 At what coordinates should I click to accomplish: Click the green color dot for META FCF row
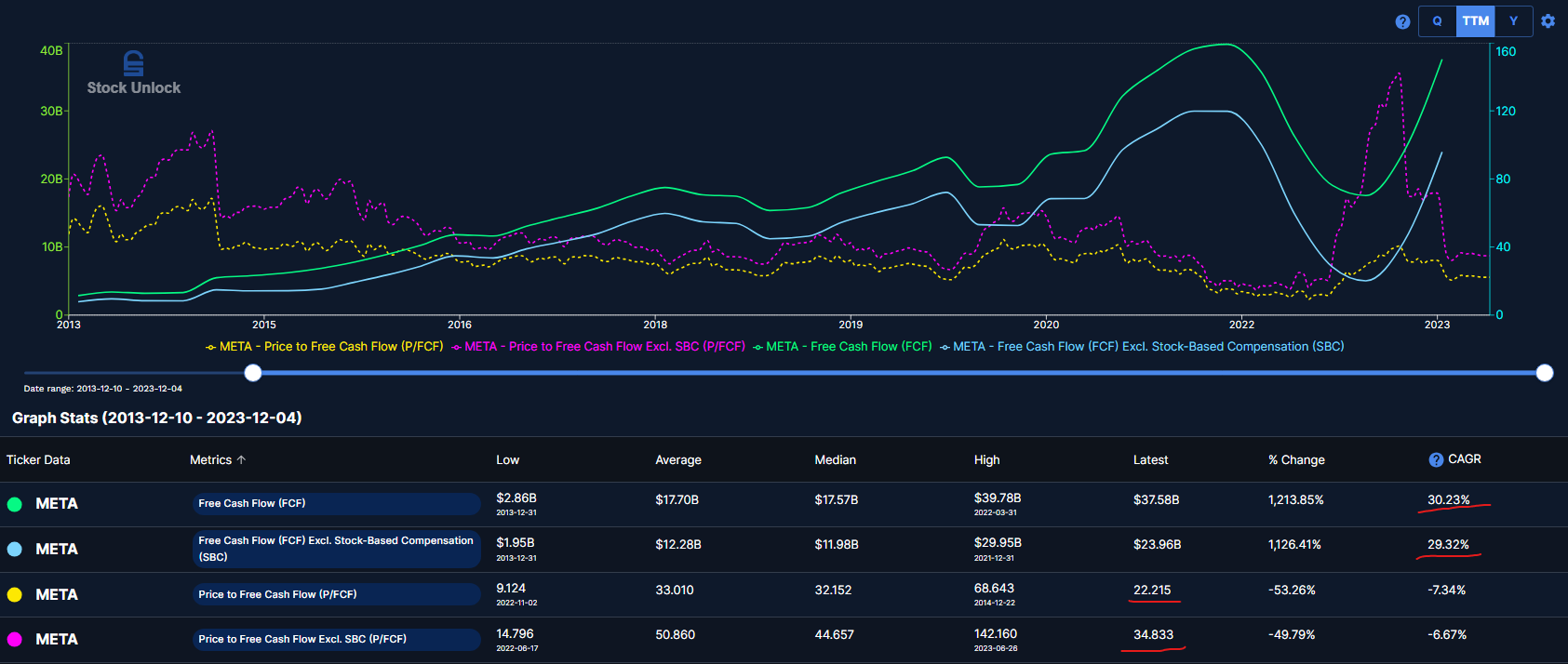click(x=15, y=504)
